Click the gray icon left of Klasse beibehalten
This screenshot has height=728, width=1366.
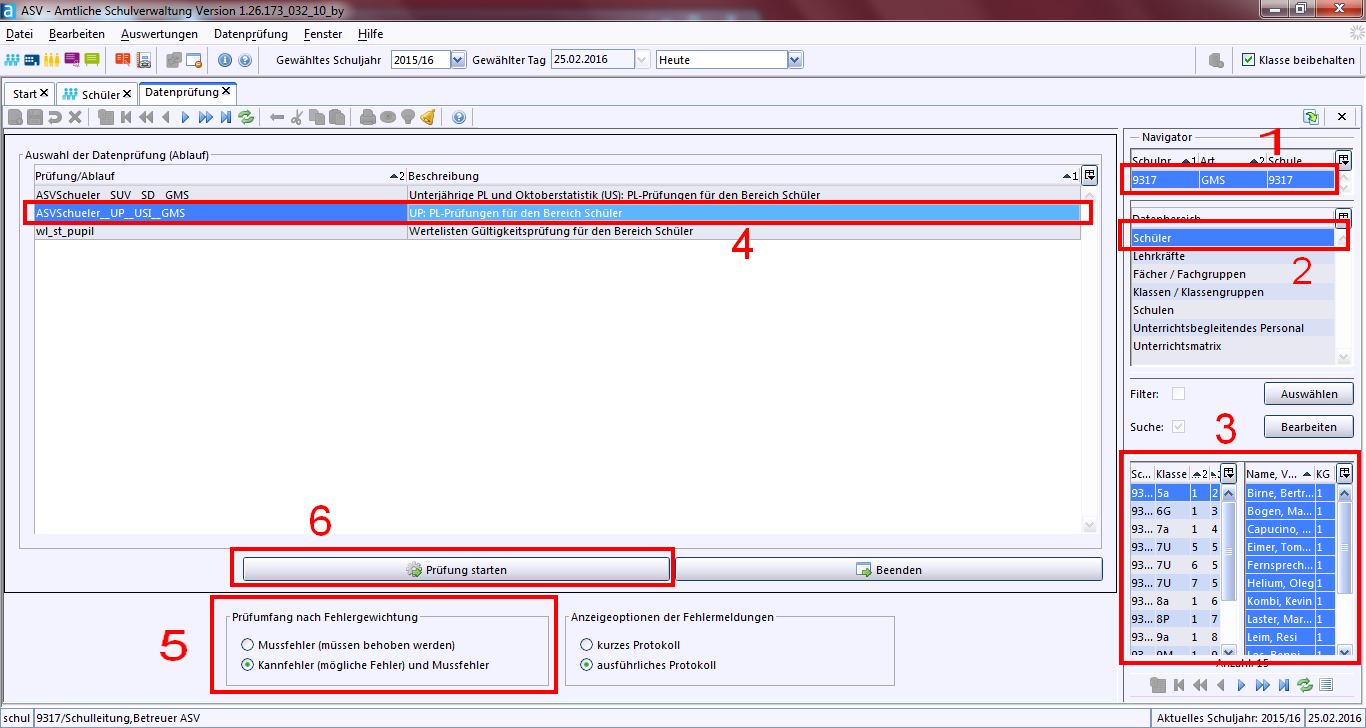[1216, 60]
